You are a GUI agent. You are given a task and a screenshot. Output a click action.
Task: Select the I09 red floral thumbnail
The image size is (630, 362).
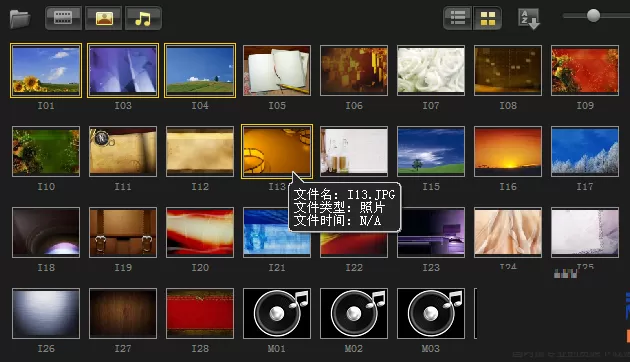click(x=585, y=70)
